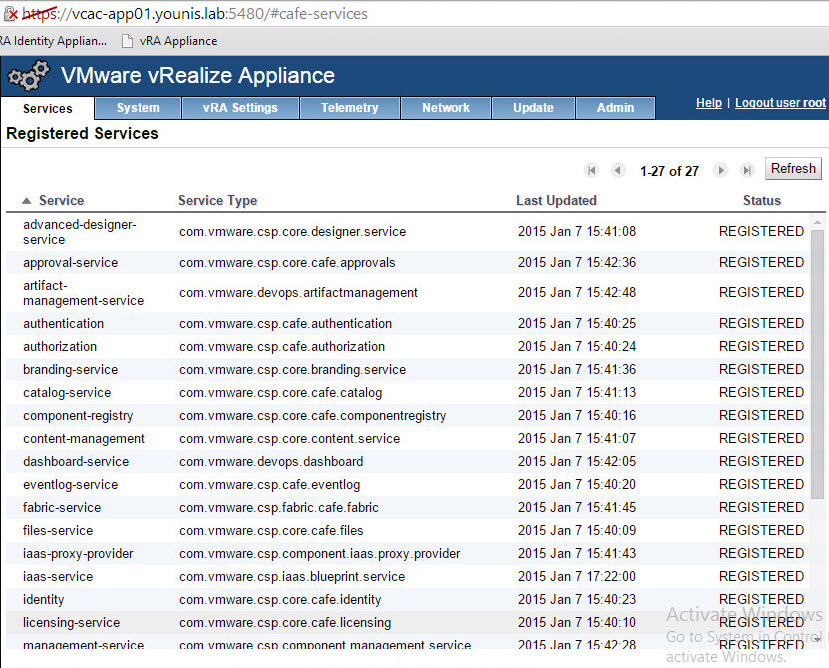Go to previous page arrow

point(618,171)
